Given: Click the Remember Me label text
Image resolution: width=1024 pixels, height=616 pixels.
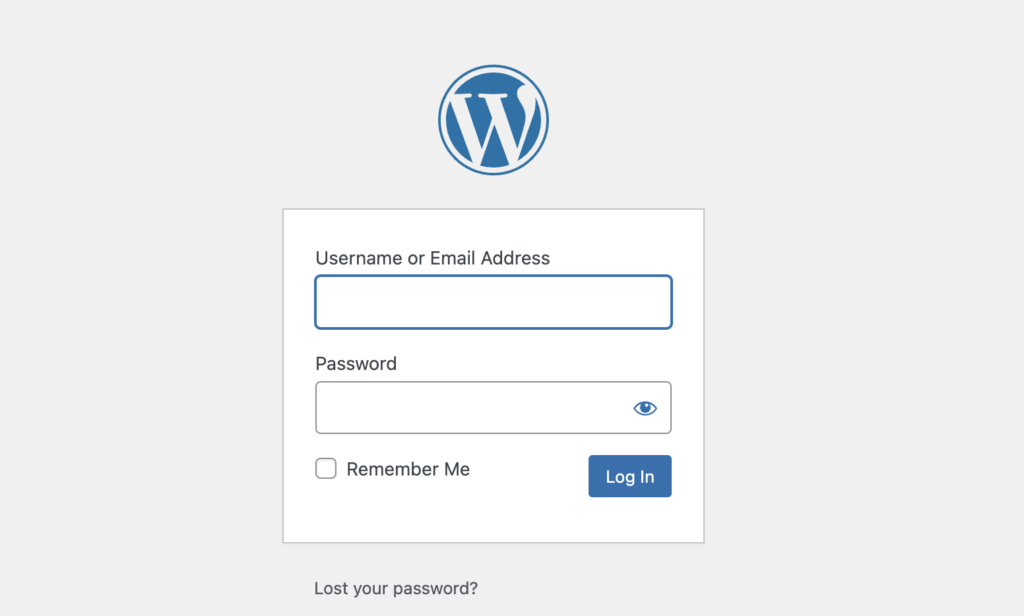Looking at the screenshot, I should 408,469.
